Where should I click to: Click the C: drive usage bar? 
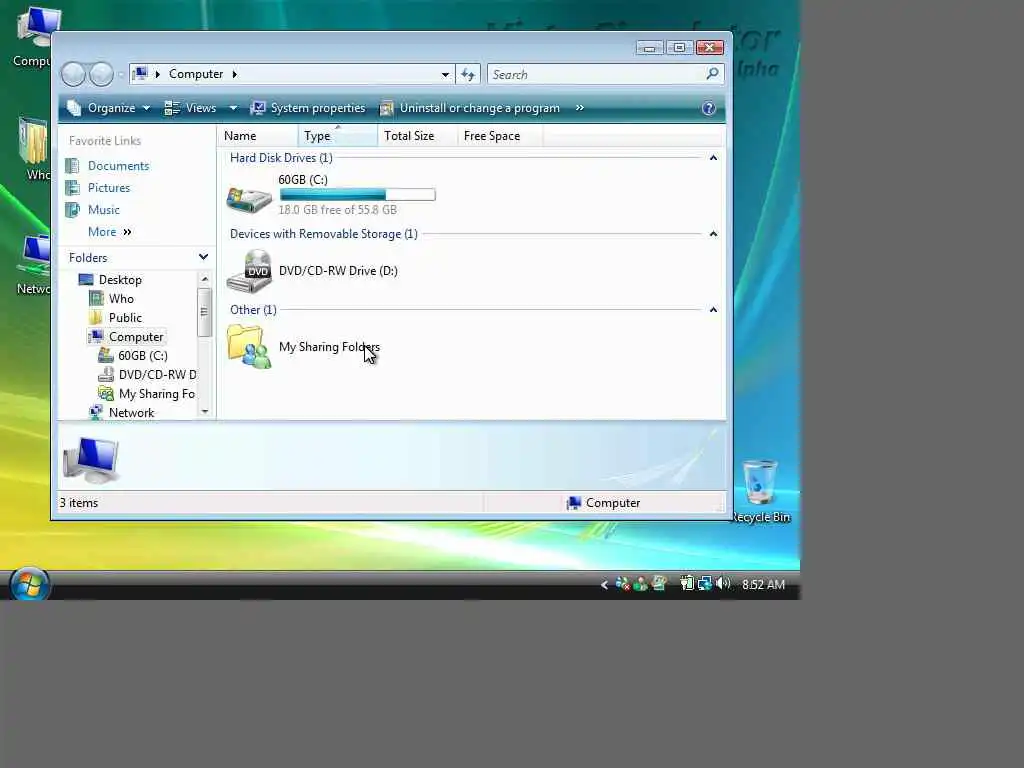pyautogui.click(x=357, y=195)
